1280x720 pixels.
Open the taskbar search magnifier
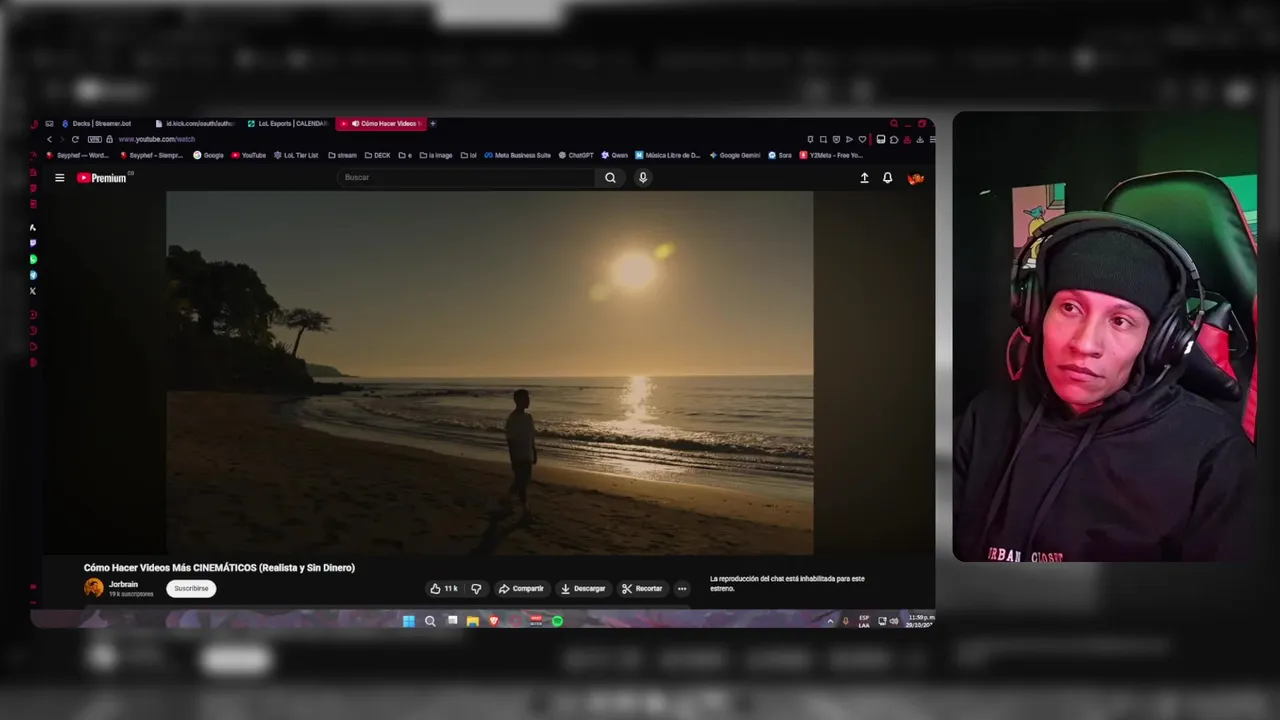pos(430,621)
